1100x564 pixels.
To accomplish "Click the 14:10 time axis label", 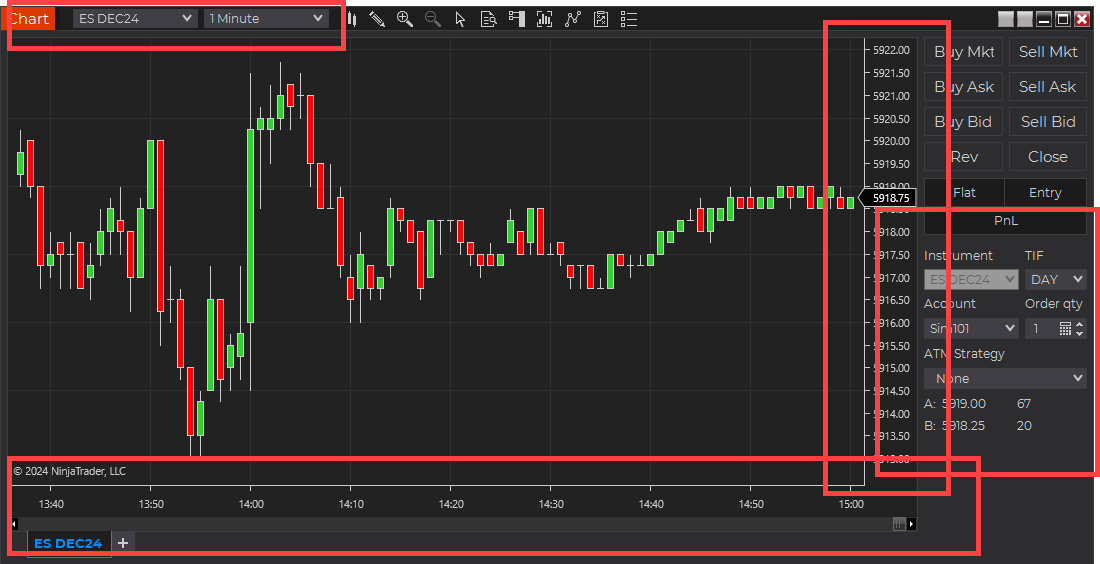I will click(x=350, y=504).
